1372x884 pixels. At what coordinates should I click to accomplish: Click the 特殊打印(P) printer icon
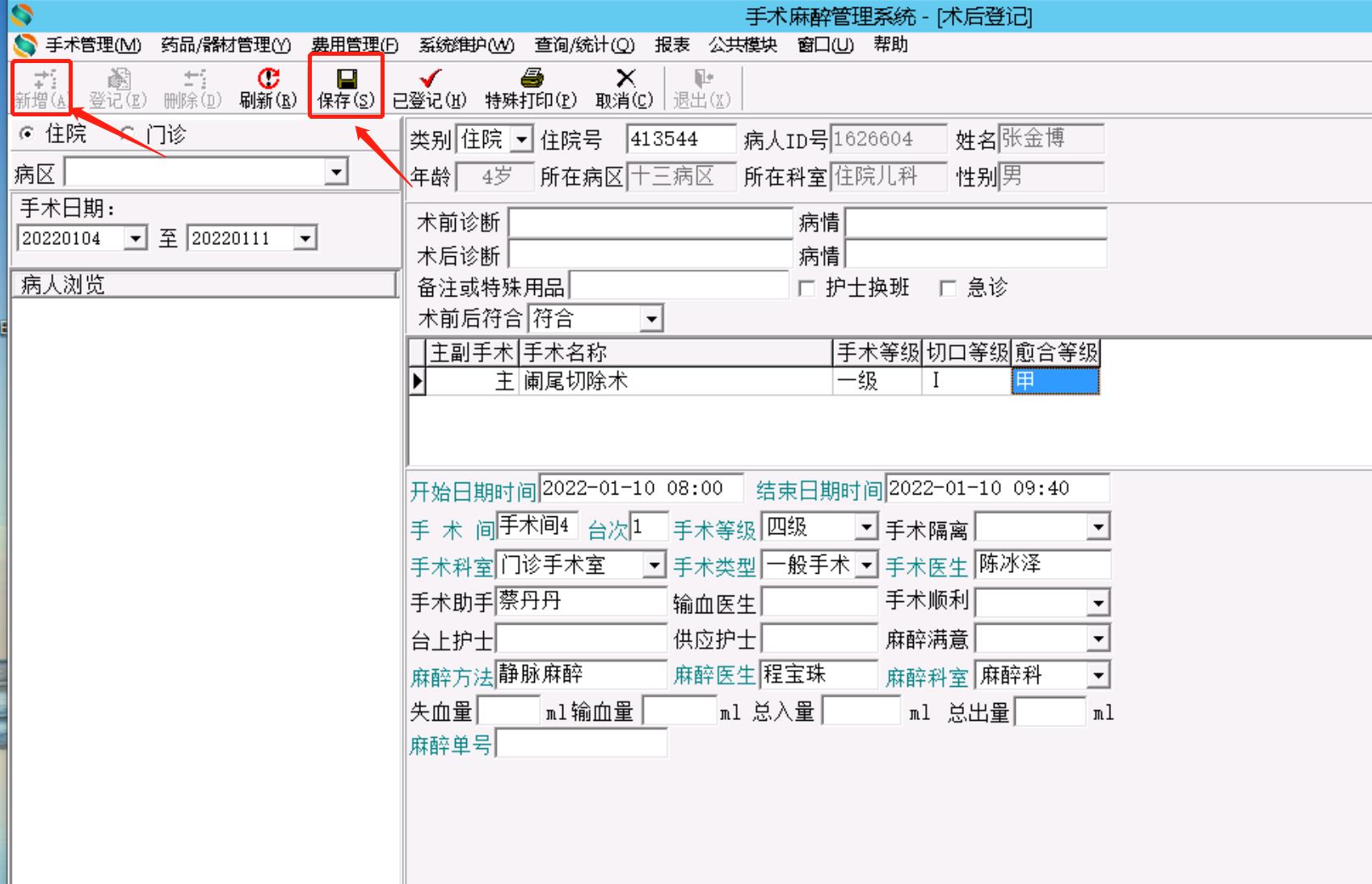pos(531,88)
